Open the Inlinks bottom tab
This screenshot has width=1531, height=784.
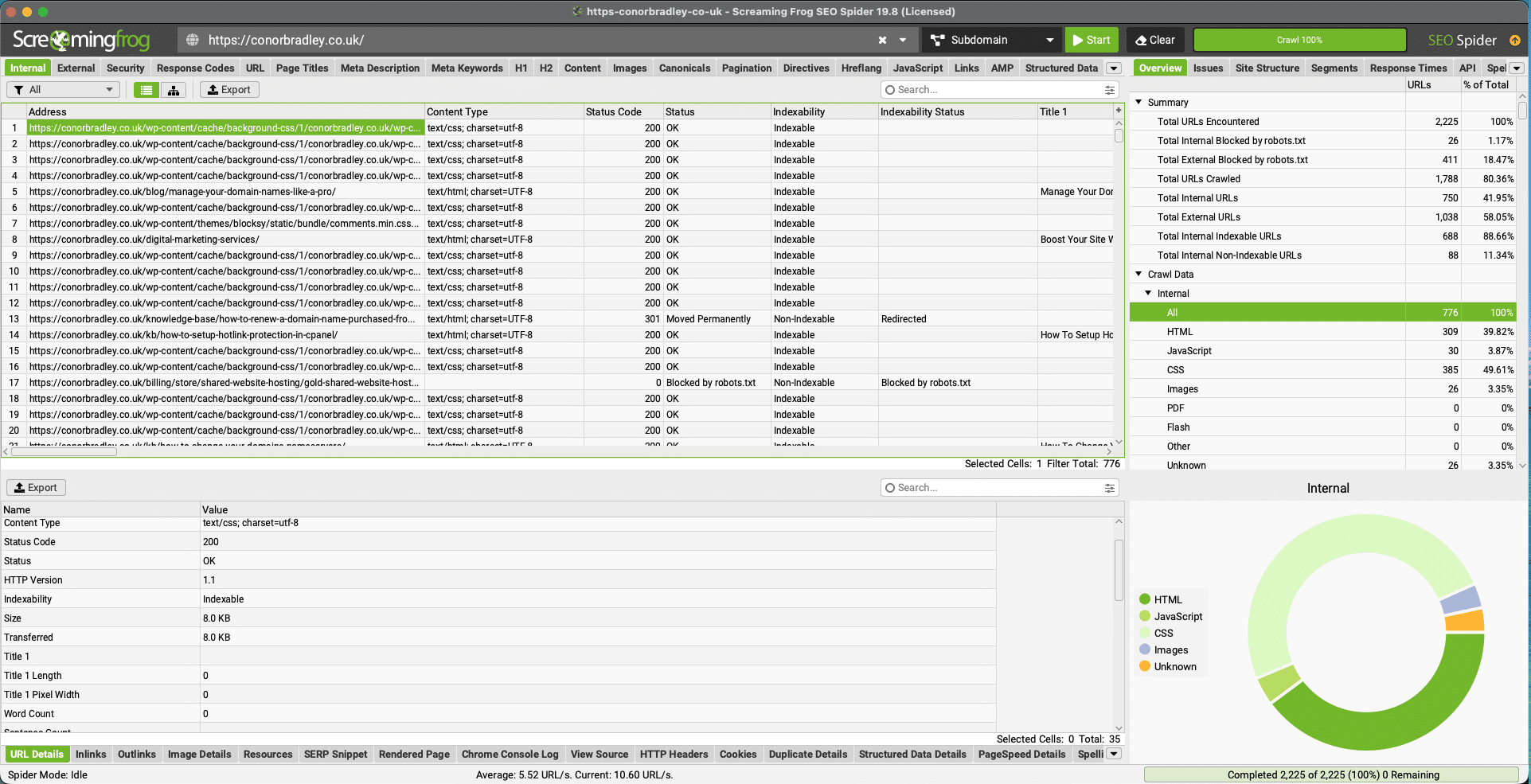point(91,754)
